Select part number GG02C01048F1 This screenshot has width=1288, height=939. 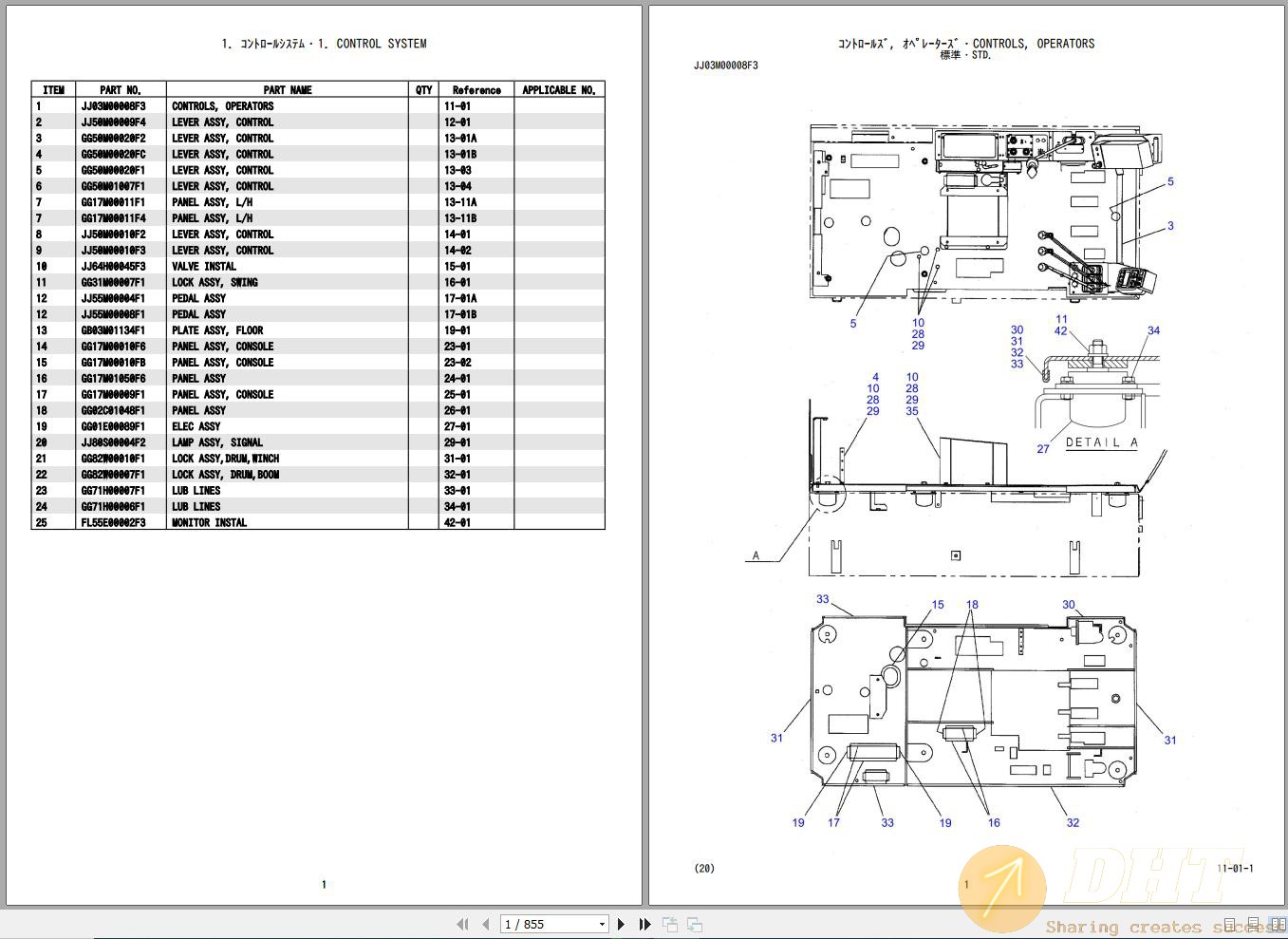click(113, 411)
